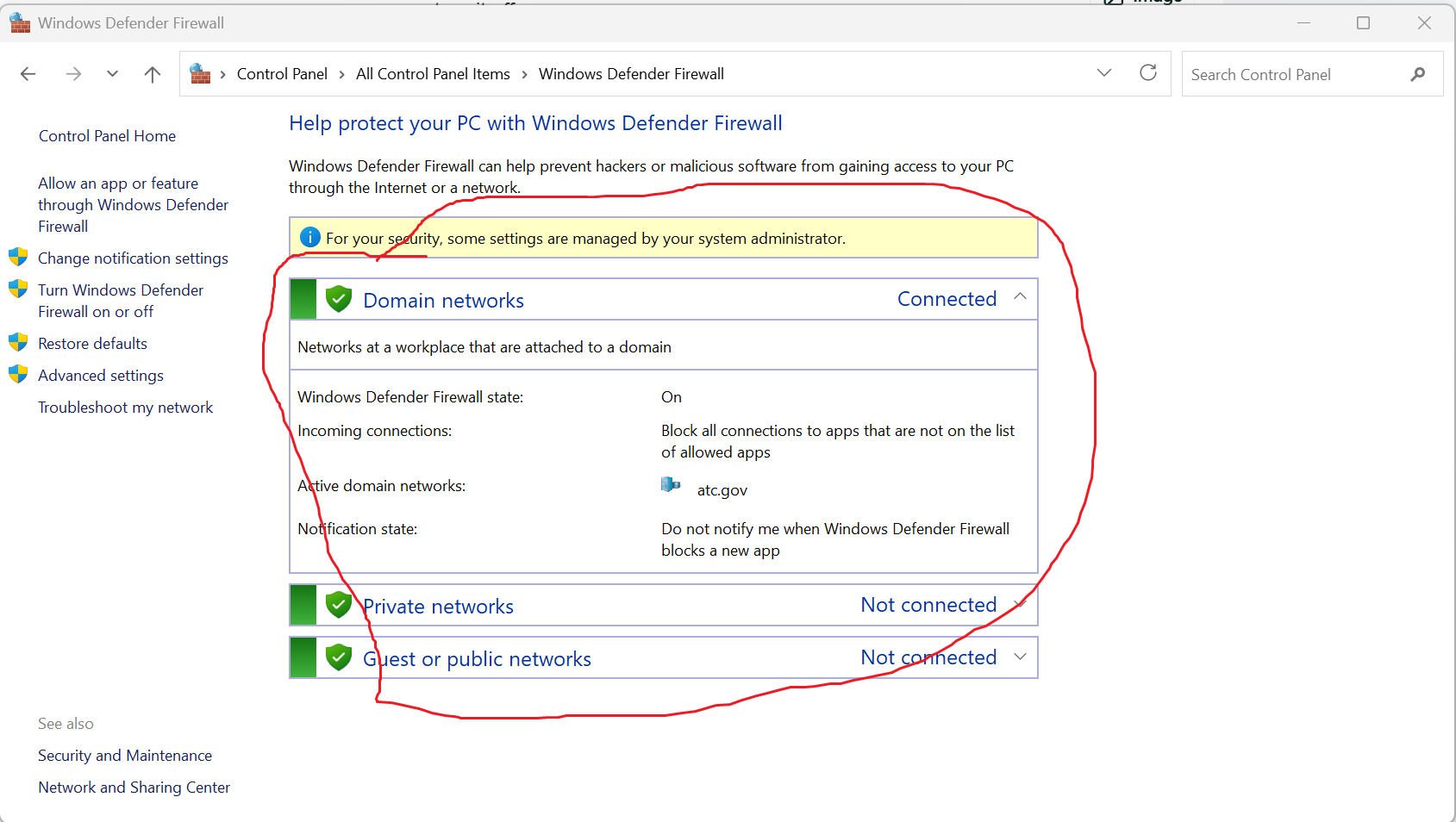Select All Control Panel Items breadcrumb

[x=433, y=74]
